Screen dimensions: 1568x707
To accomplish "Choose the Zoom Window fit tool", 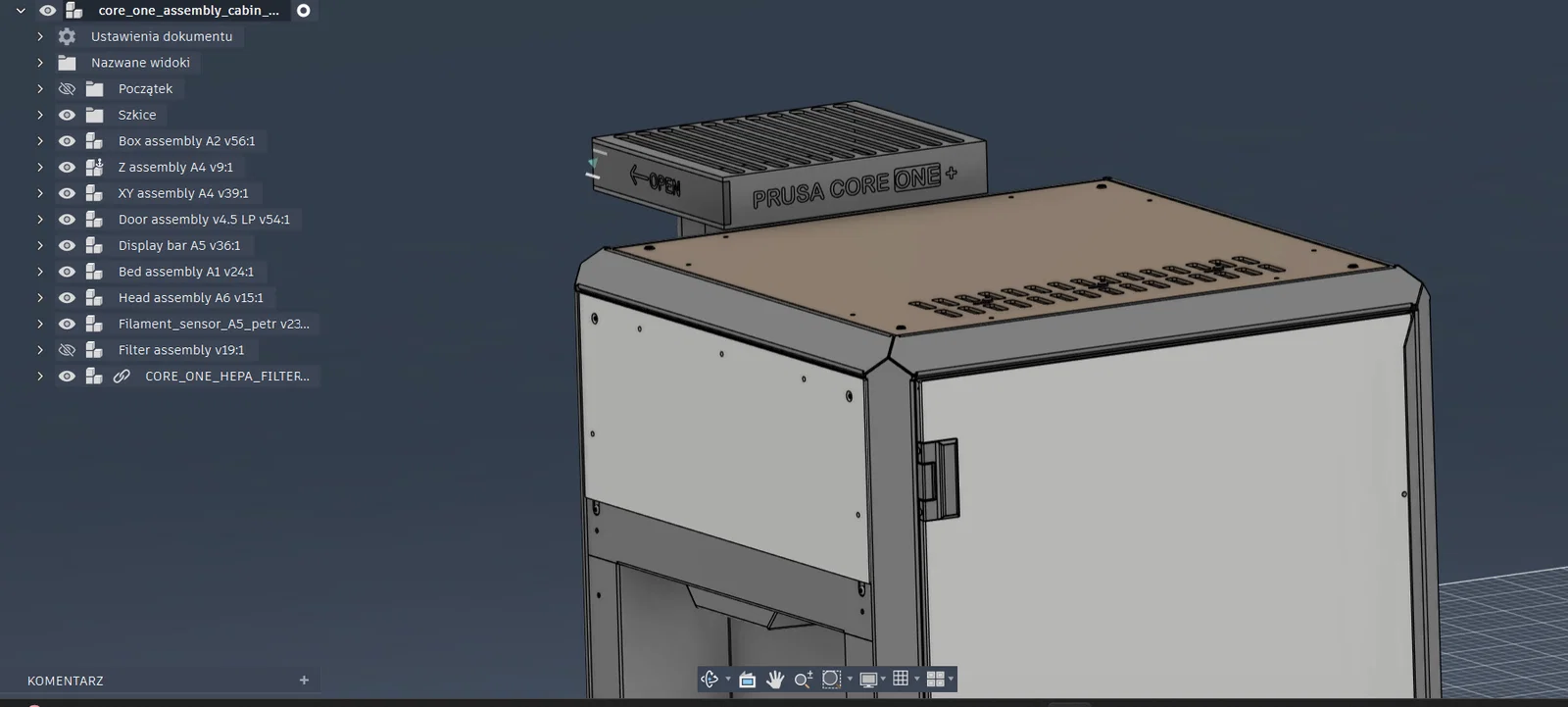I will pyautogui.click(x=831, y=679).
